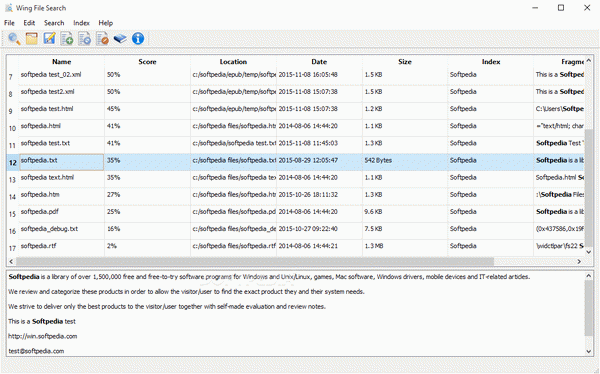Click the results table scroll up arrow
Viewport: 600px width, 374px height.
tap(589, 60)
